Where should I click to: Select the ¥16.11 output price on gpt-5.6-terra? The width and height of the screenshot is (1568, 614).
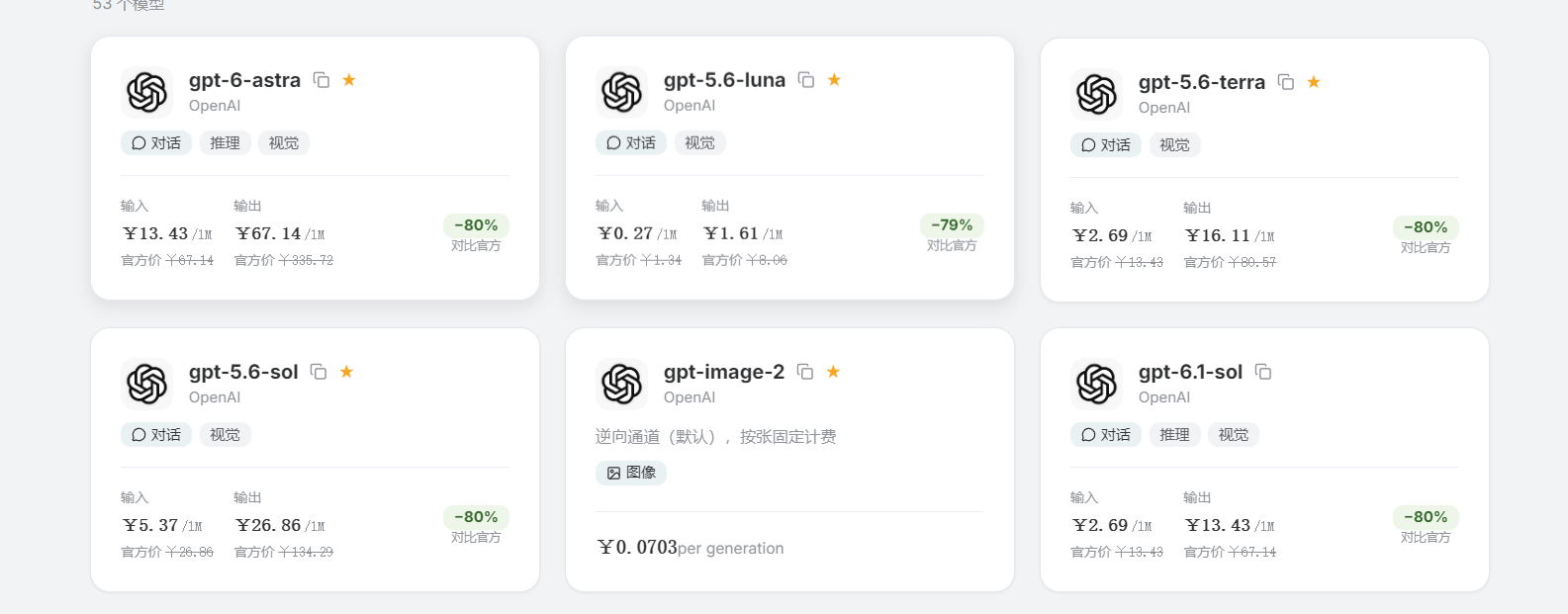(1218, 235)
